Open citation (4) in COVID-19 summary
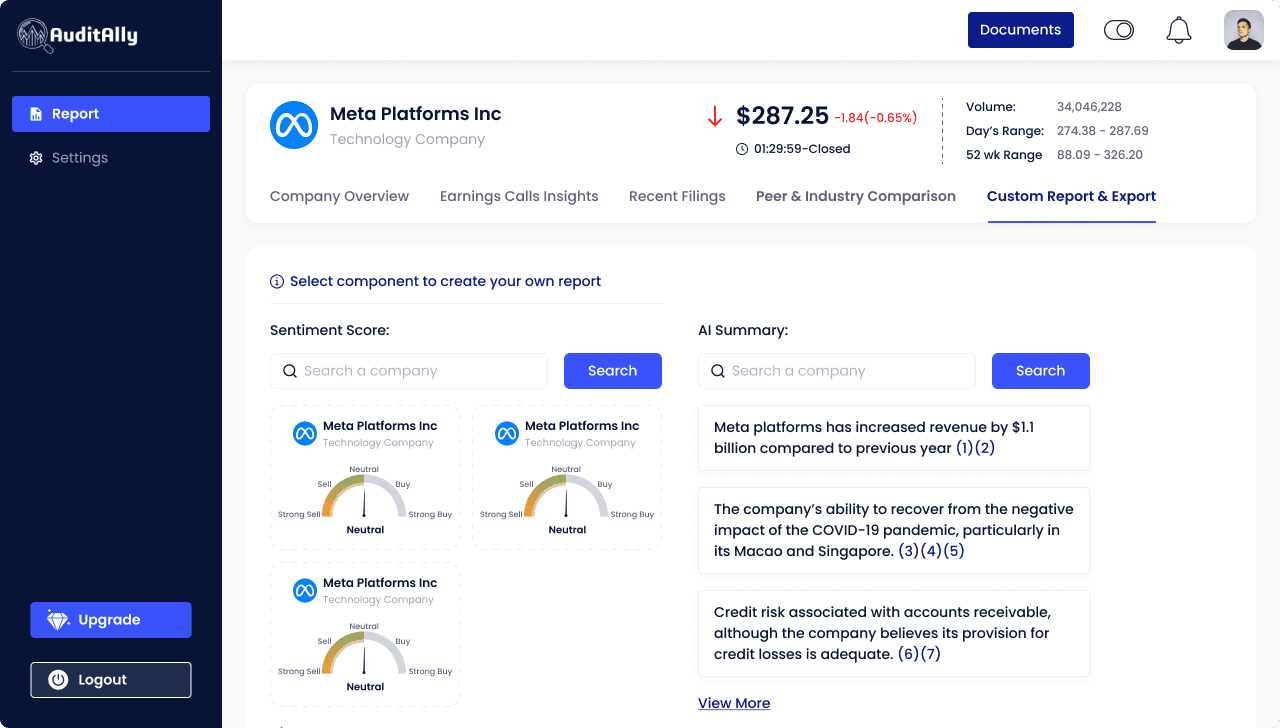The height and width of the screenshot is (728, 1280). (932, 551)
